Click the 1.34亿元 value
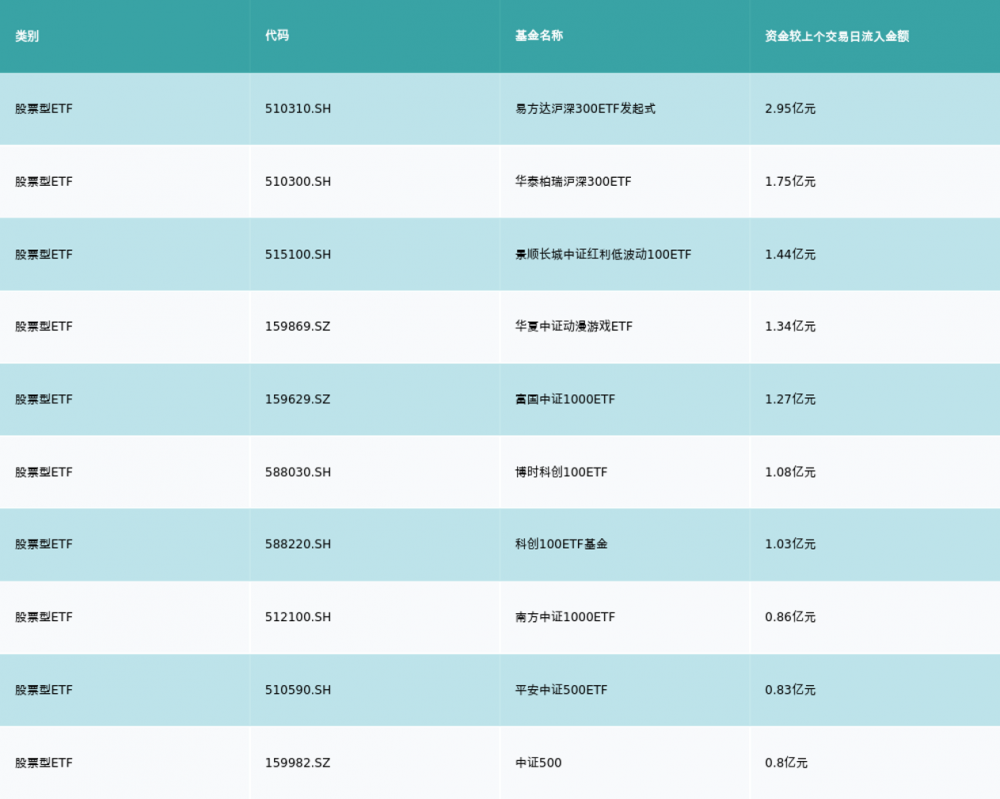This screenshot has height=799, width=1000. (x=790, y=326)
